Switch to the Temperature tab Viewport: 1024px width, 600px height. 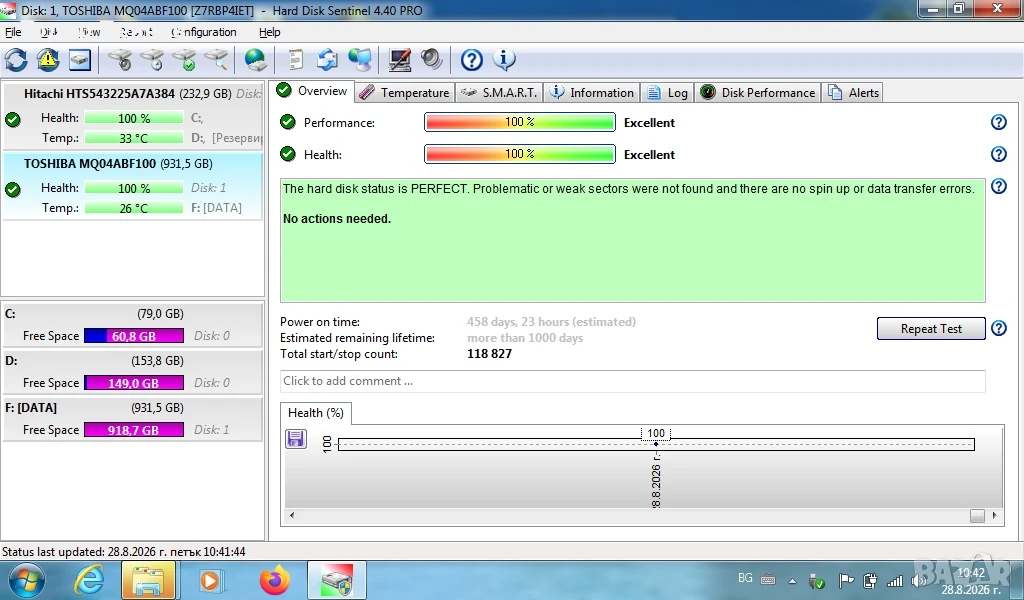pos(405,93)
